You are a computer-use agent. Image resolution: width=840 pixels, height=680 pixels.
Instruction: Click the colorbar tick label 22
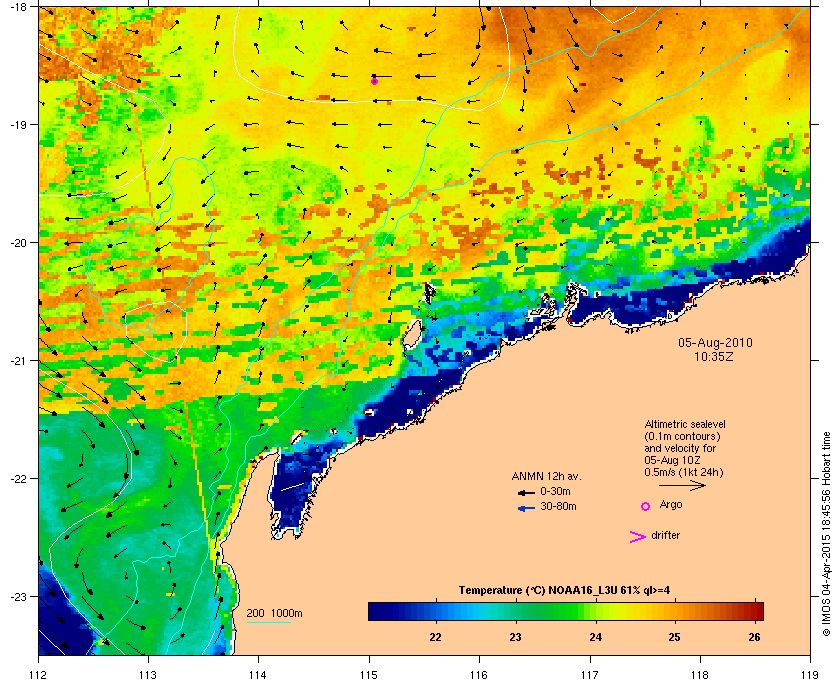(x=436, y=637)
